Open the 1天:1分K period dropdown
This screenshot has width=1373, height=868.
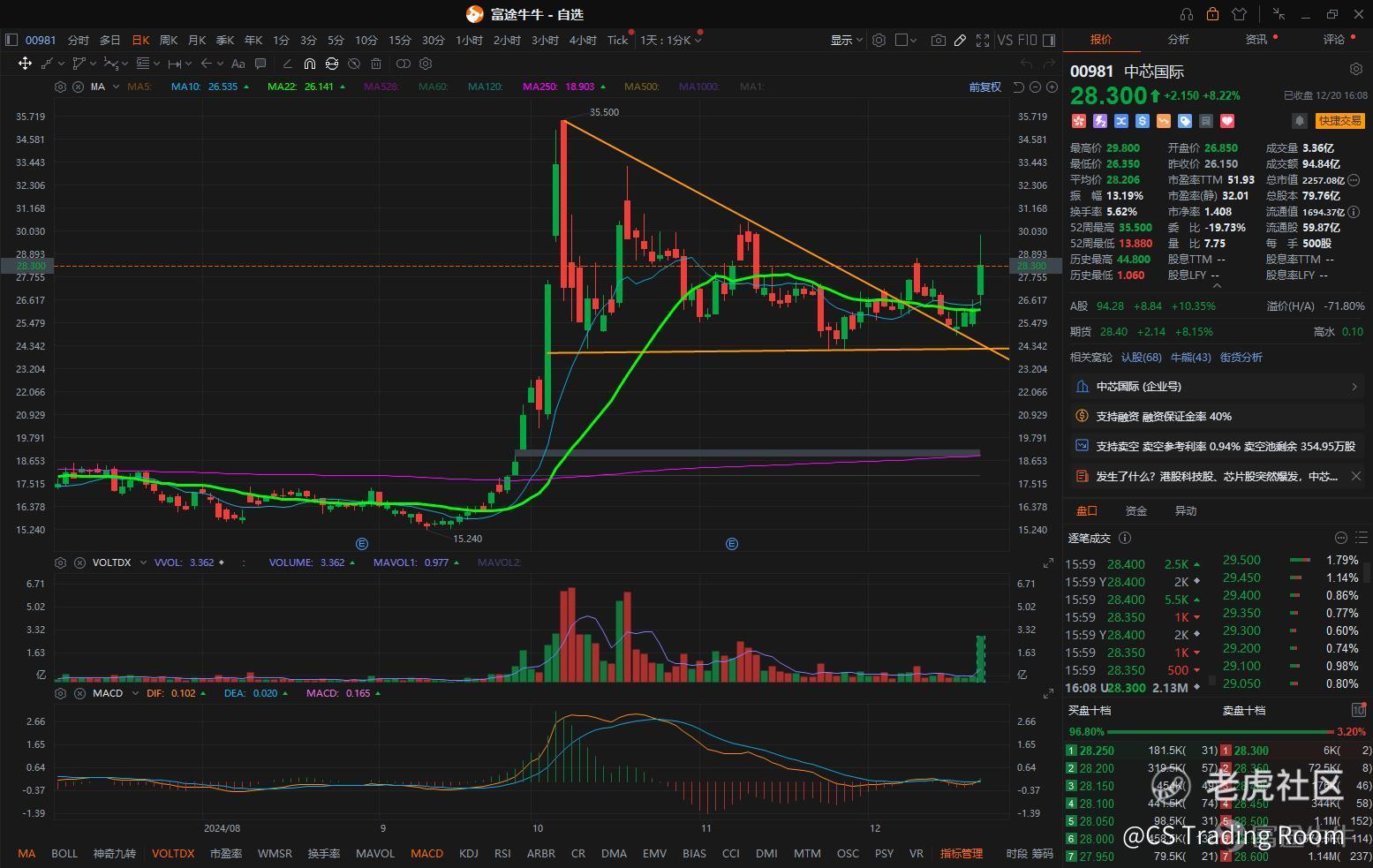[671, 40]
